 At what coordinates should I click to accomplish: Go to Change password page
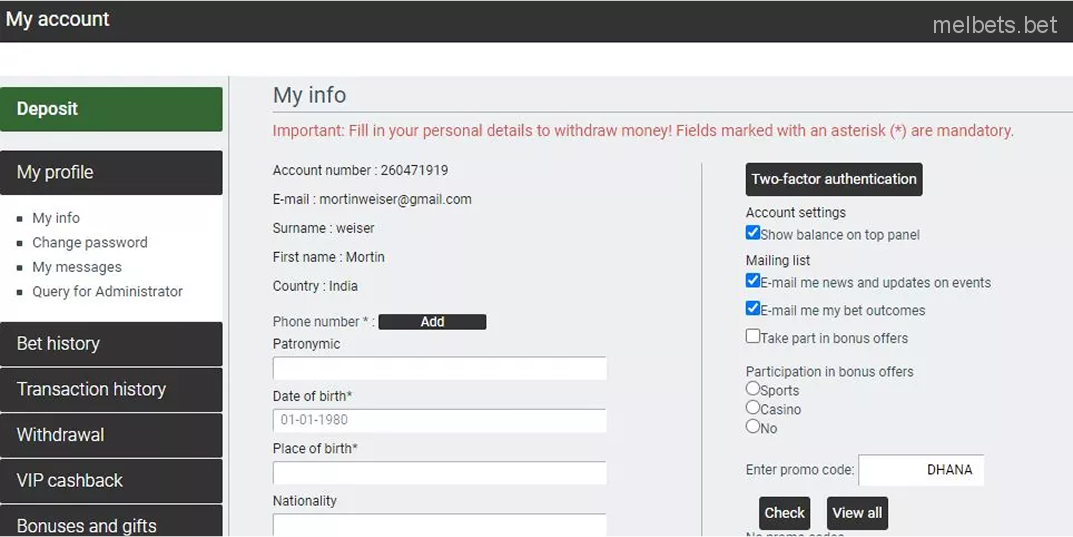[x=90, y=243]
